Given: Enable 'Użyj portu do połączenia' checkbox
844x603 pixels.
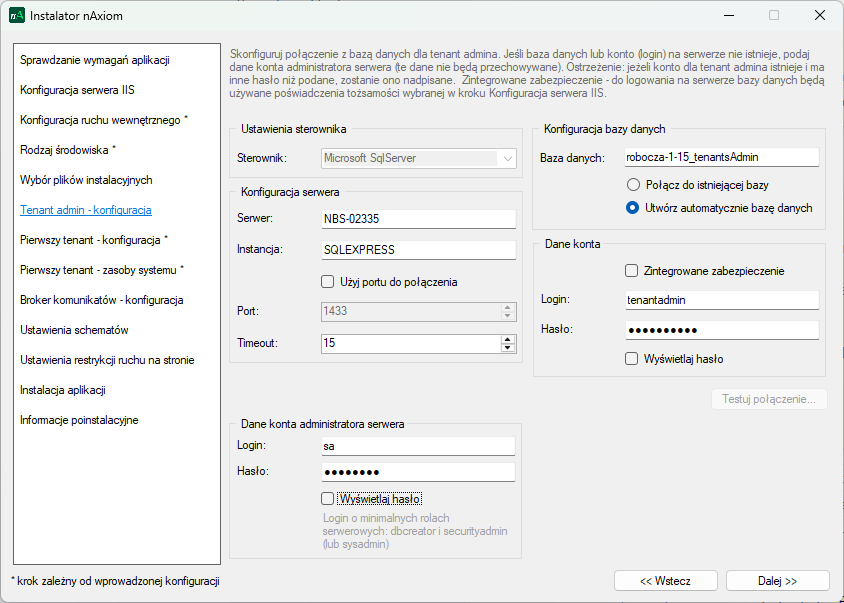Looking at the screenshot, I should pyautogui.click(x=328, y=282).
